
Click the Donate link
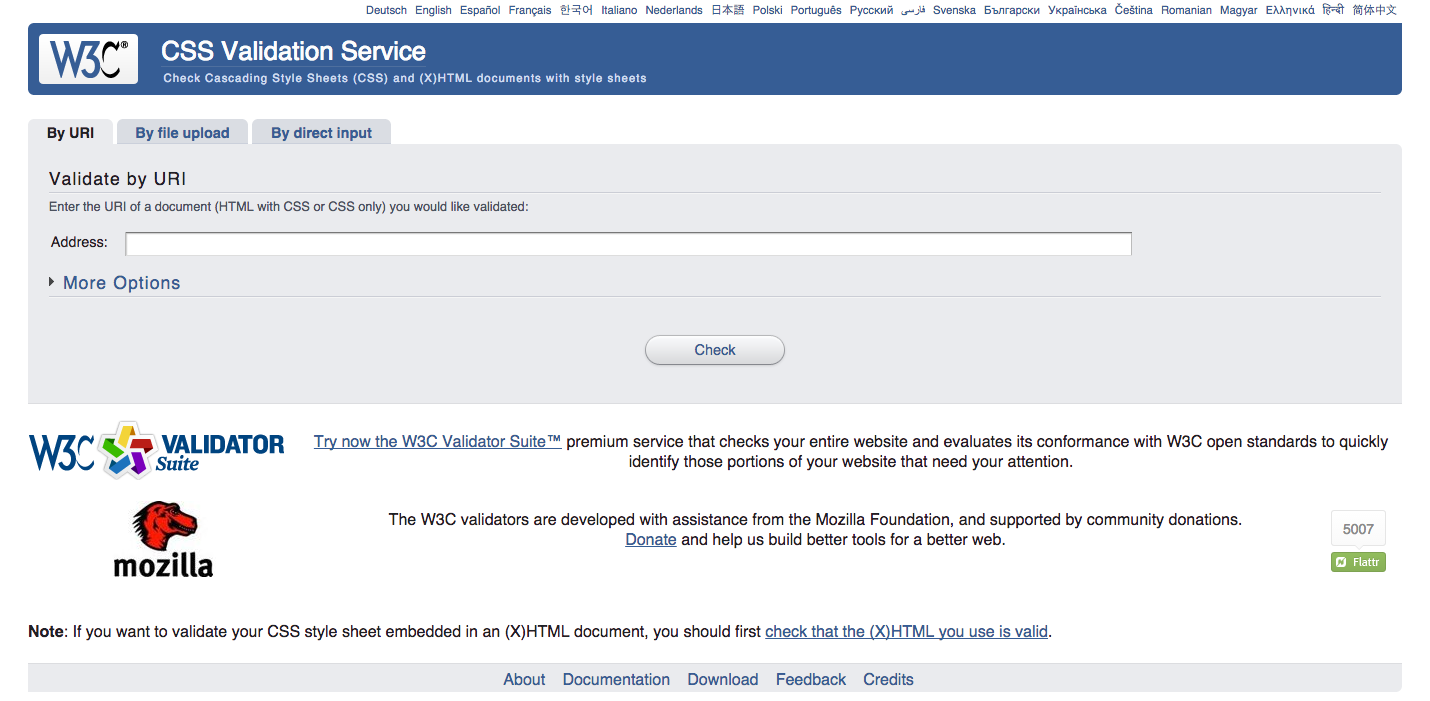point(651,540)
